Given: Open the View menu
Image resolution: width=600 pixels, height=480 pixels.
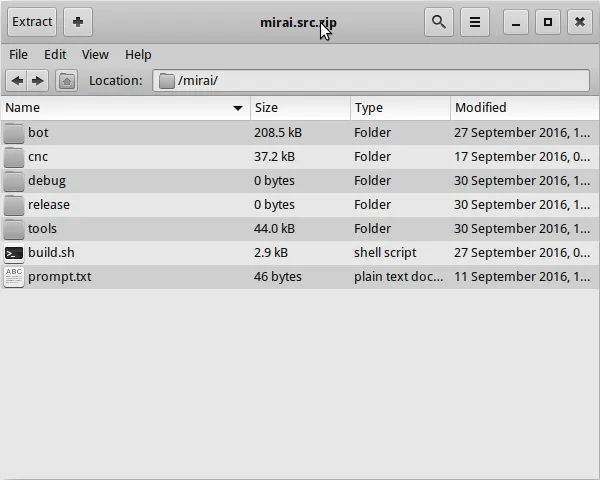Looking at the screenshot, I should coord(95,55).
